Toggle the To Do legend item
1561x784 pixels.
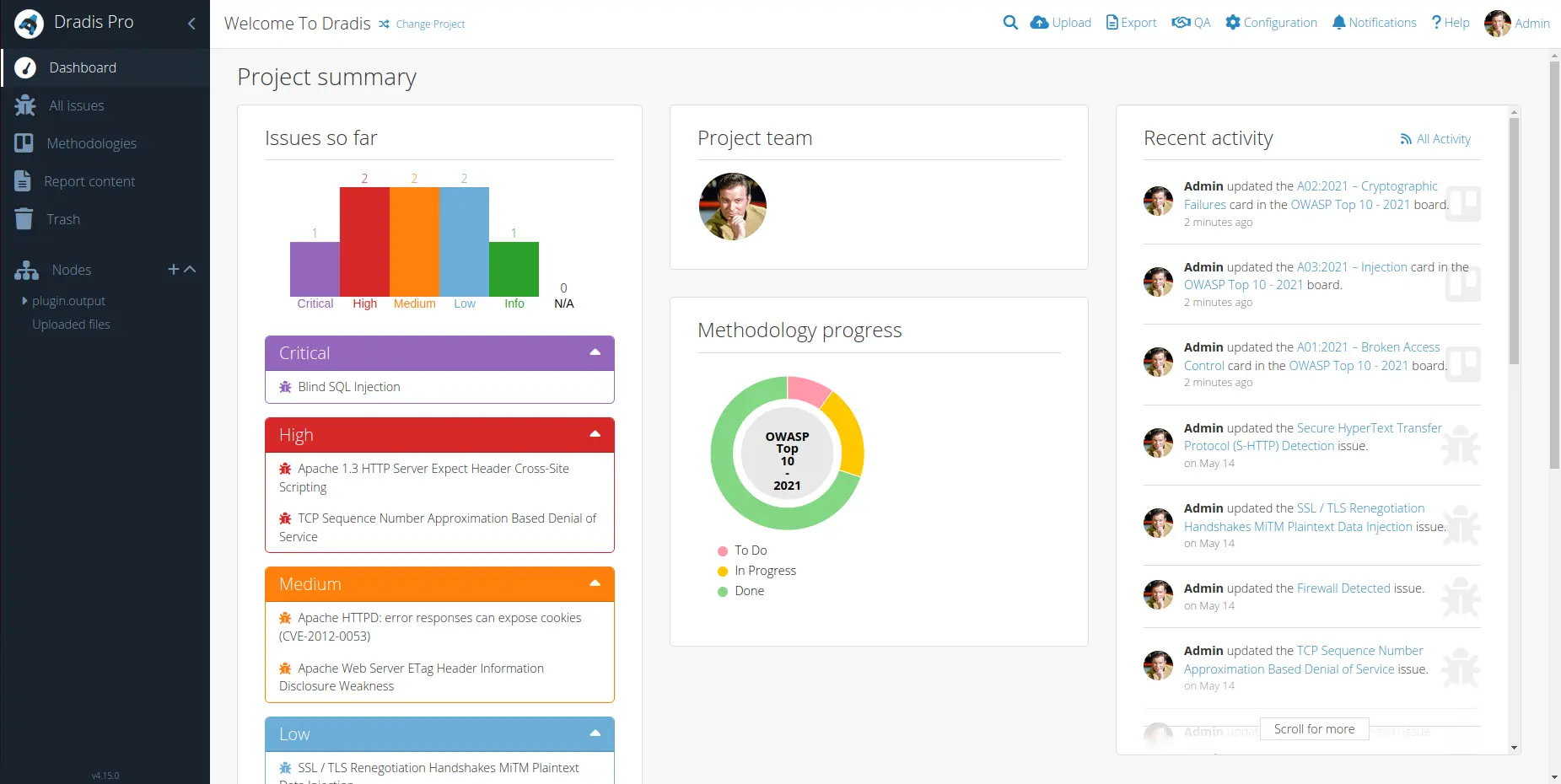pos(742,550)
